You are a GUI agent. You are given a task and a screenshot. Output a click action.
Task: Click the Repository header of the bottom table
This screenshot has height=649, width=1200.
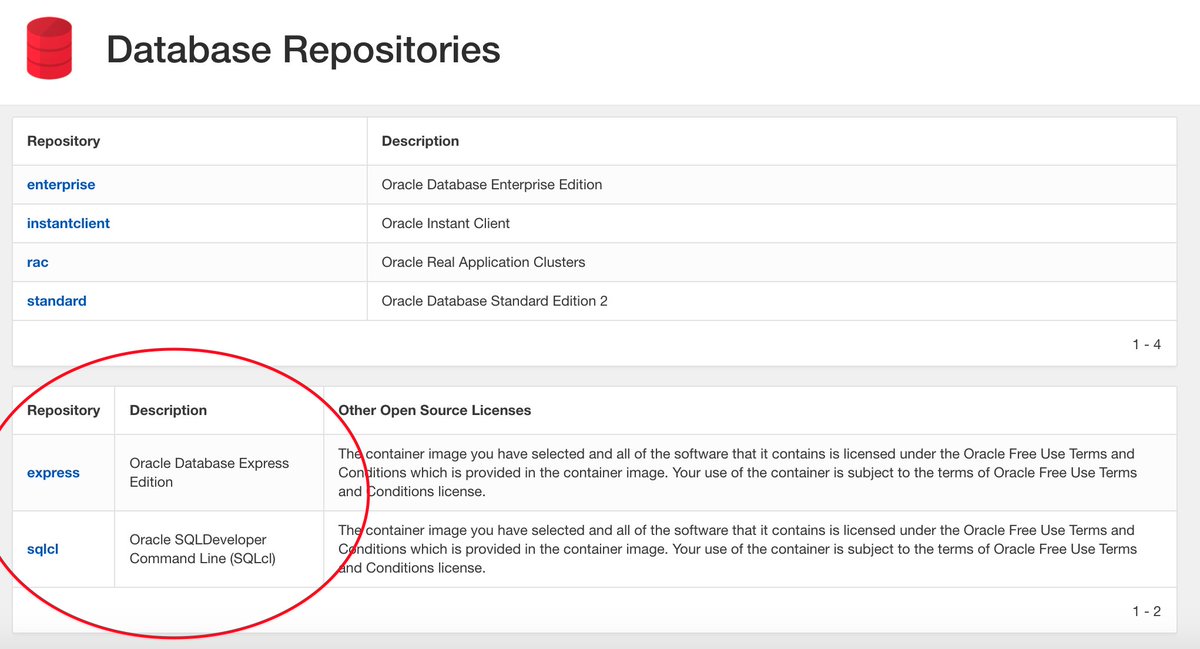[x=63, y=410]
